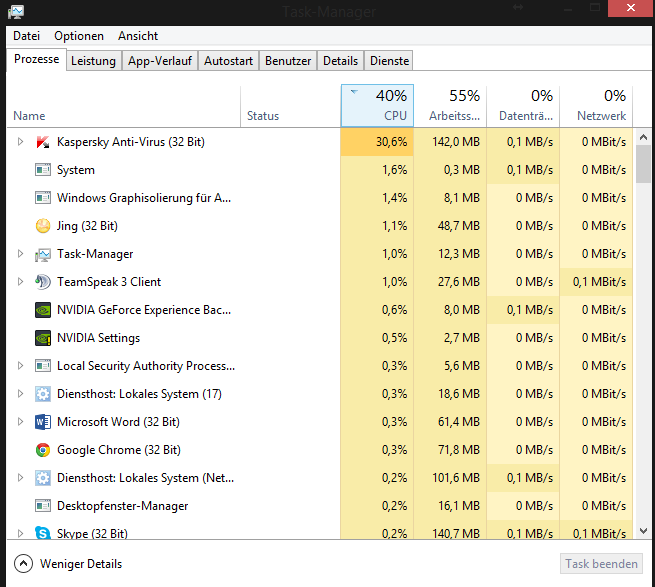Click the 142,0 MB memory value
Image resolution: width=655 pixels, height=587 pixels.
click(x=456, y=142)
